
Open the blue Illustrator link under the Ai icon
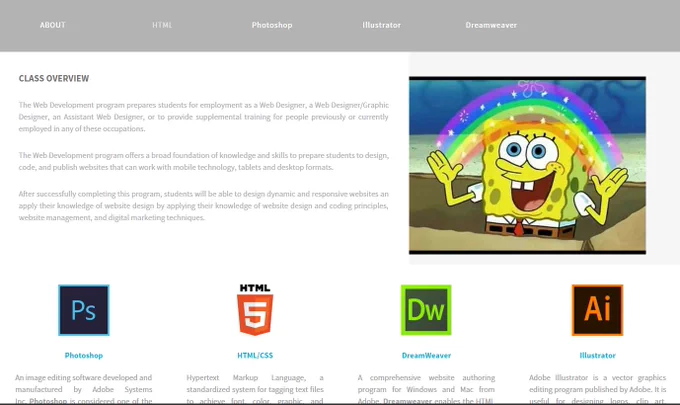[598, 355]
